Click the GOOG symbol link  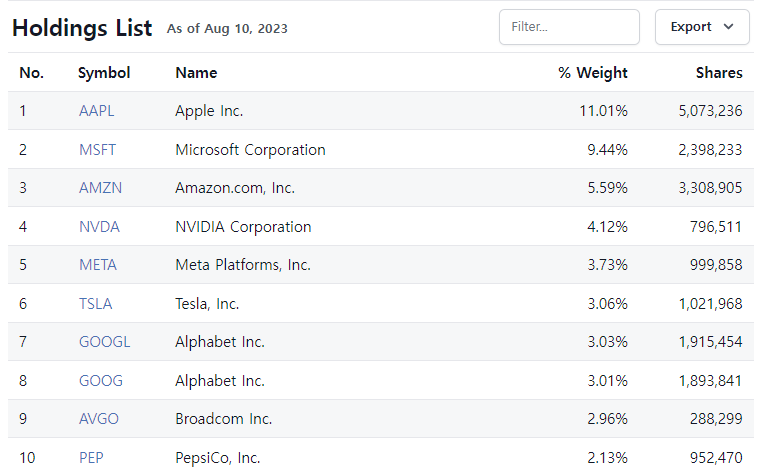[x=101, y=381]
